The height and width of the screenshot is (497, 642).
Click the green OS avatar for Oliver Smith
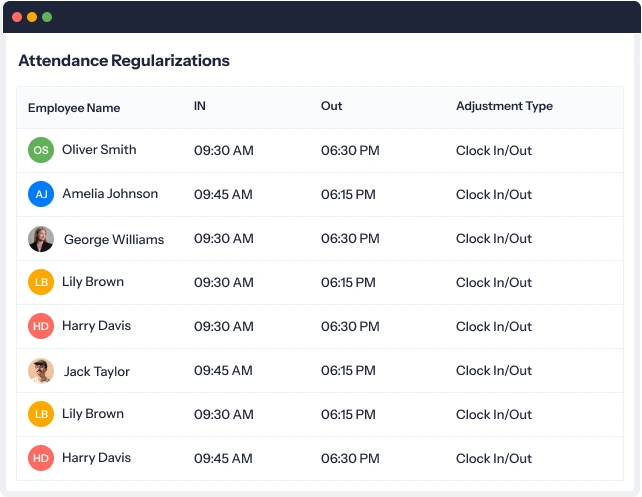[x=41, y=150]
